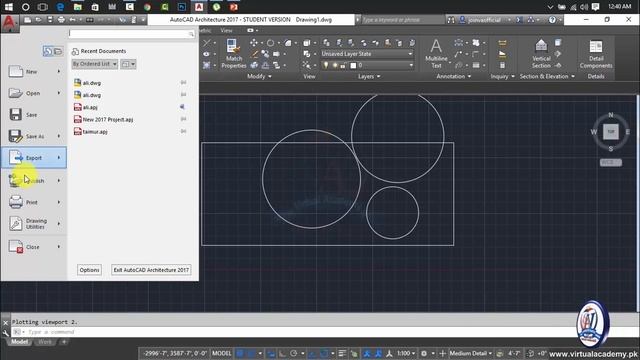The image size is (640, 360).
Task: Toggle grid display in status bar
Action: pyautogui.click(x=240, y=353)
